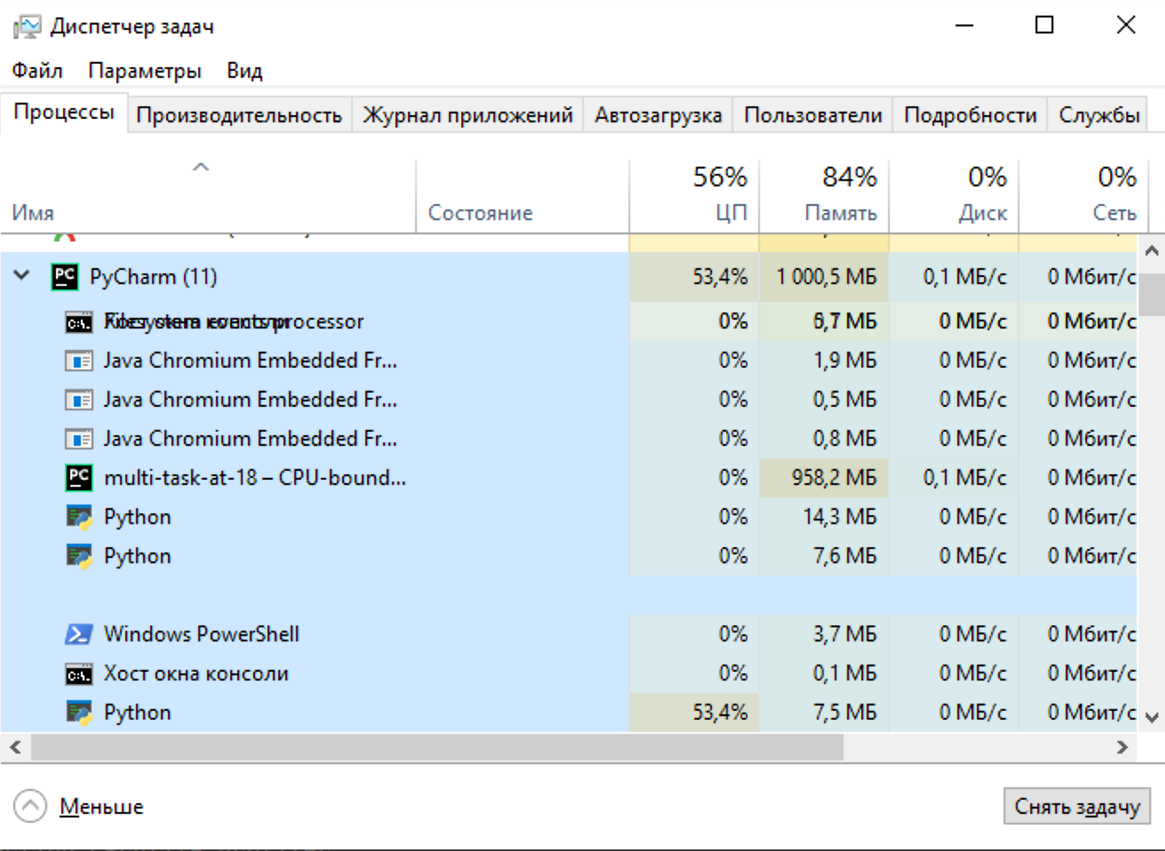Image resolution: width=1165 pixels, height=851 pixels.
Task: Select the PyCharm (11) row name
Action: point(153,276)
